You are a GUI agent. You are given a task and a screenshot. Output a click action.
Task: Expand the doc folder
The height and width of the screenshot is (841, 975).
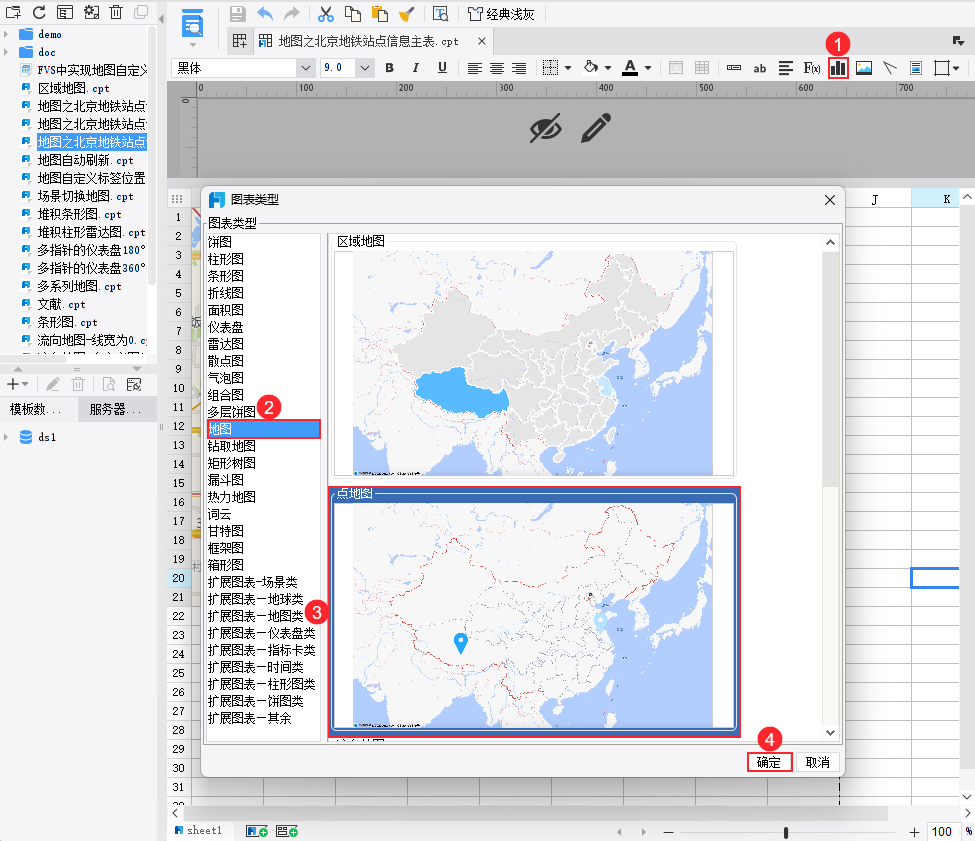(x=6, y=52)
